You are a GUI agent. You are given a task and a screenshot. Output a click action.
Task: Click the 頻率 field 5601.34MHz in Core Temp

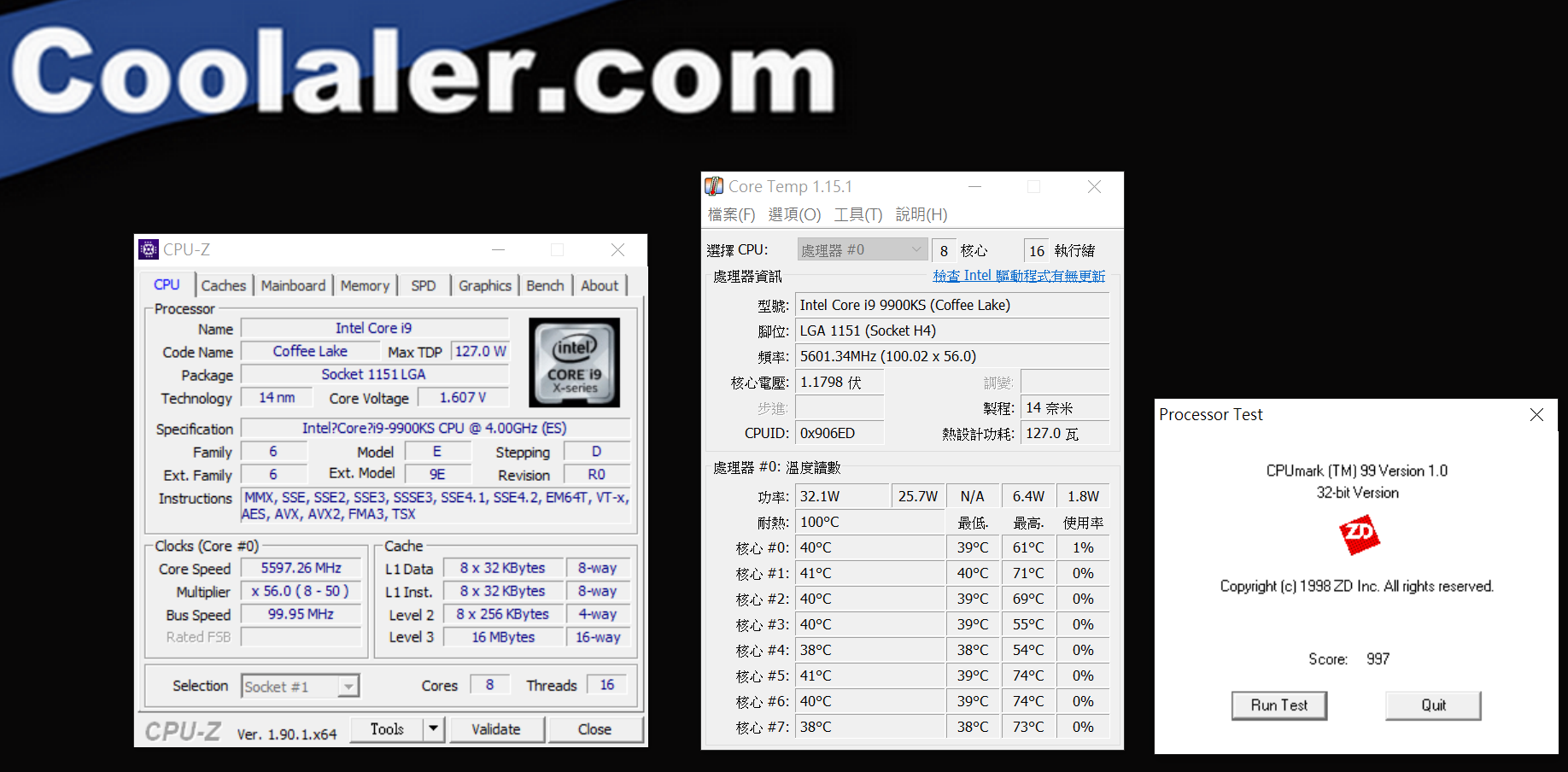click(952, 356)
